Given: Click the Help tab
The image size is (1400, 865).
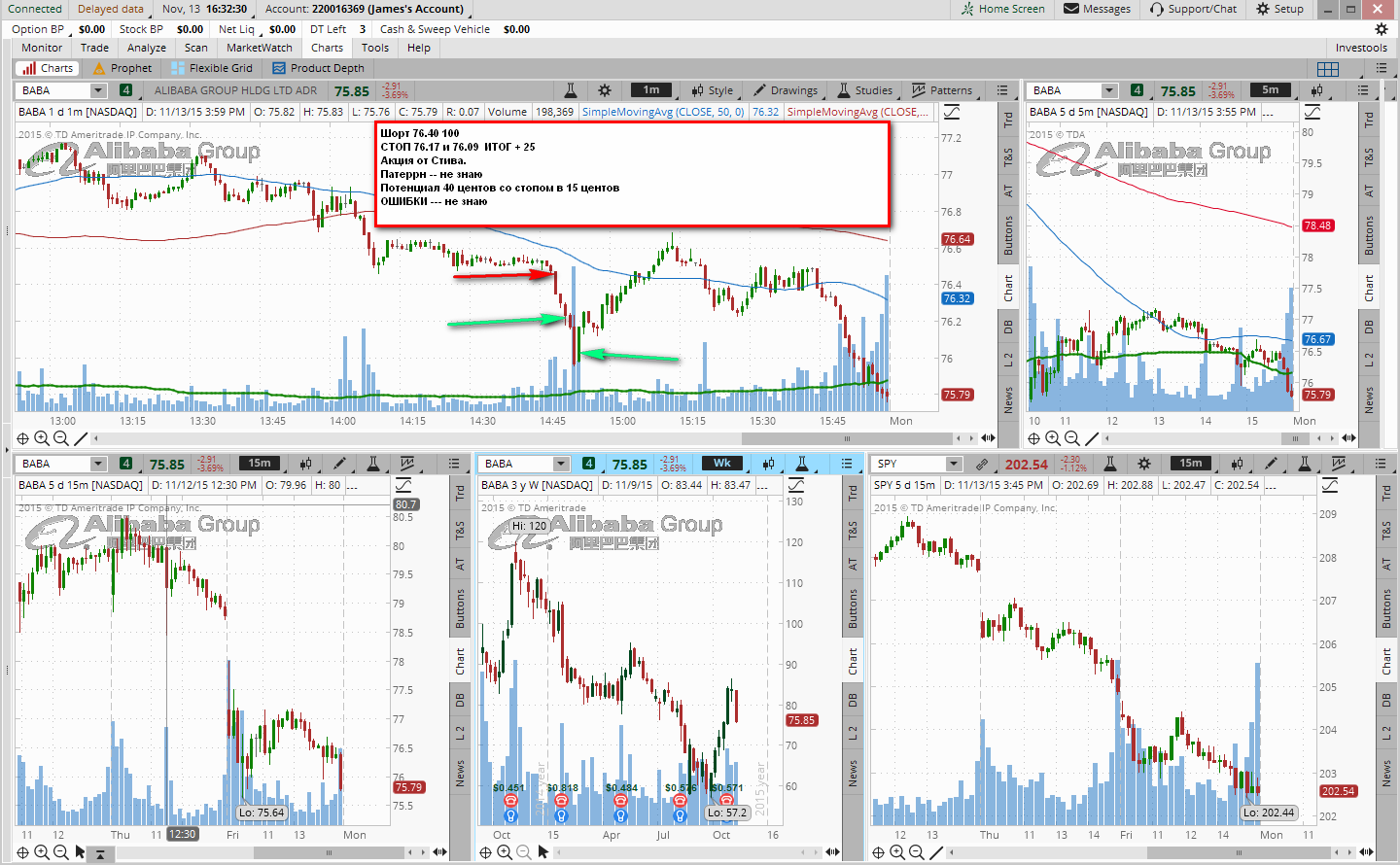Looking at the screenshot, I should tap(419, 48).
